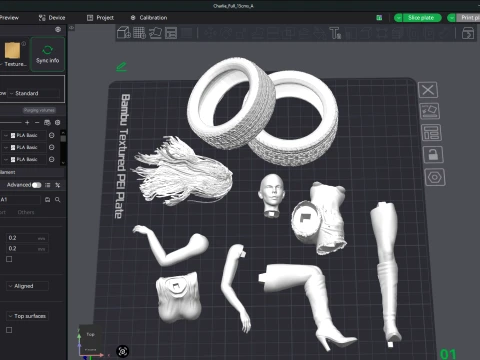Click the info icon on Textured plate
This screenshot has width=480, height=360.
click(x=24, y=44)
